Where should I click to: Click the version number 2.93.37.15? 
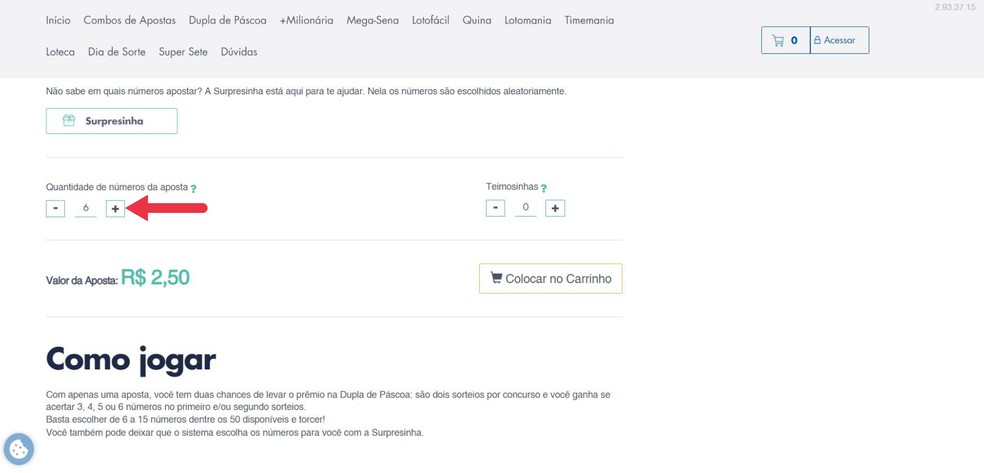955,7
